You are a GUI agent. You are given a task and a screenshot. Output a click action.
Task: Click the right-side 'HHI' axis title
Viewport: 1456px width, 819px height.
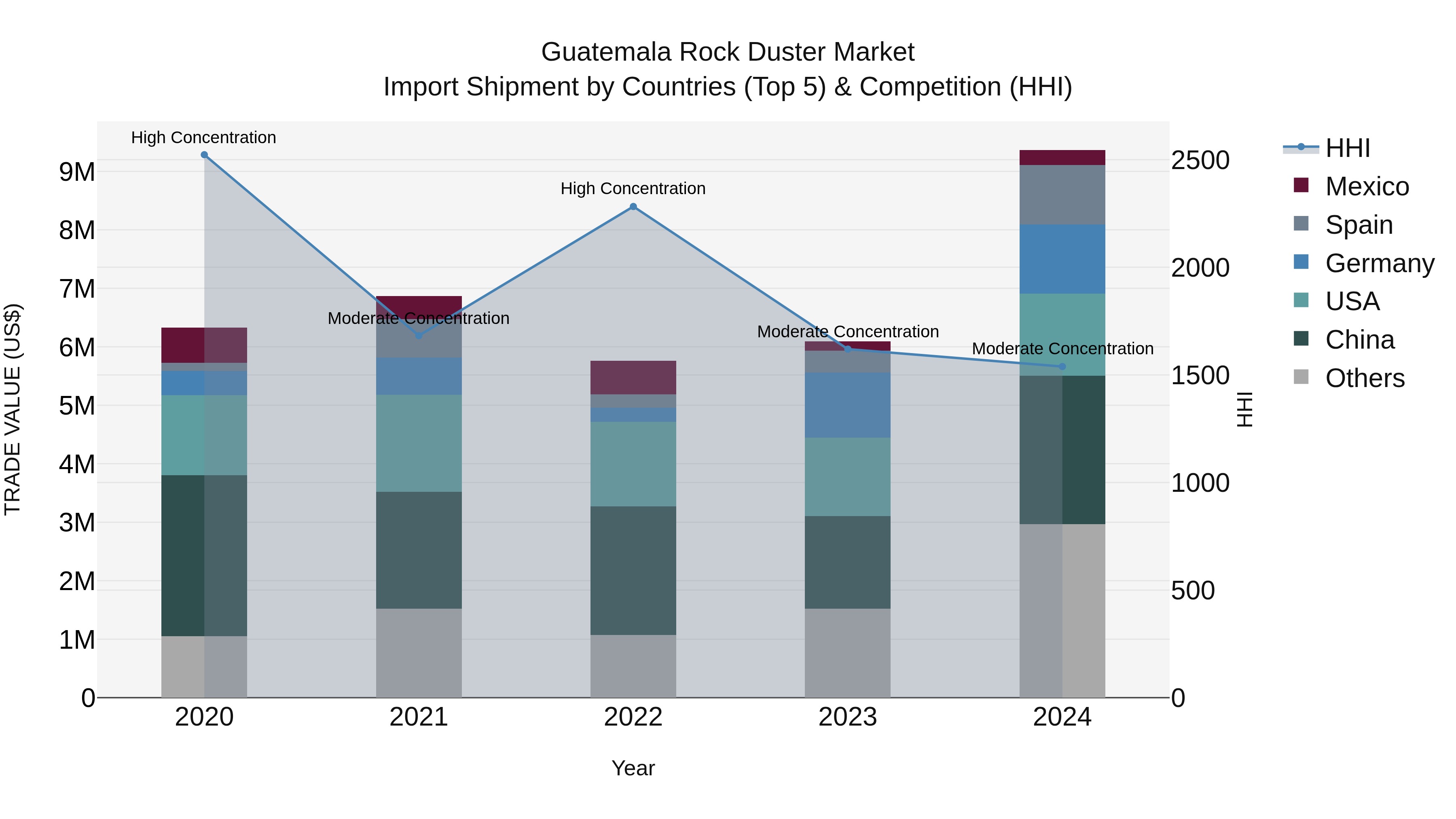[1244, 409]
